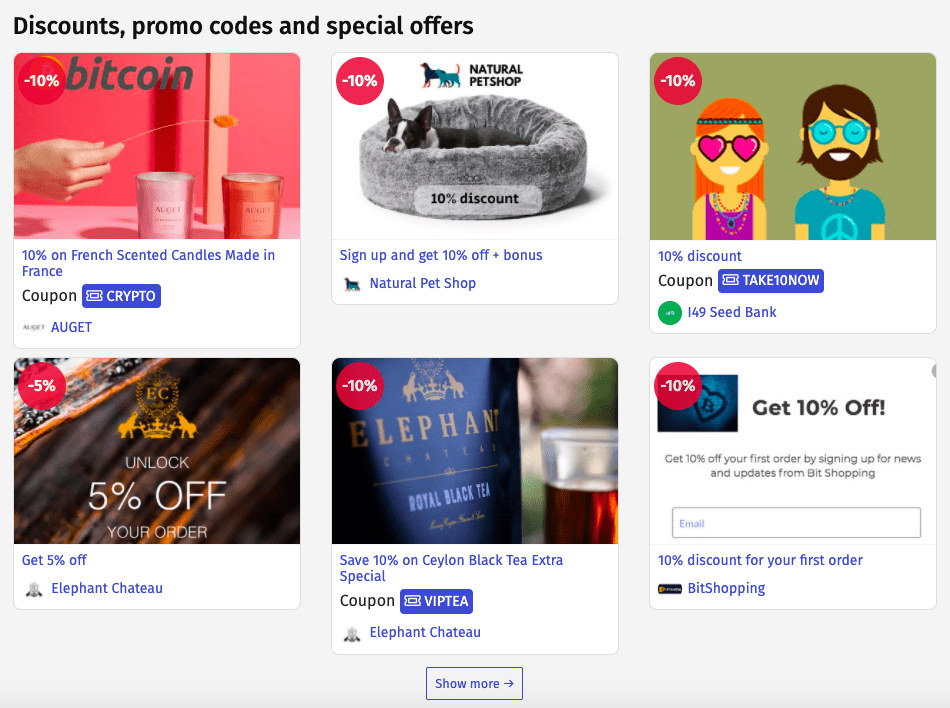This screenshot has height=708, width=950.
Task: Click the ticket icon inside the CRYPTO coupon
Action: 98,296
